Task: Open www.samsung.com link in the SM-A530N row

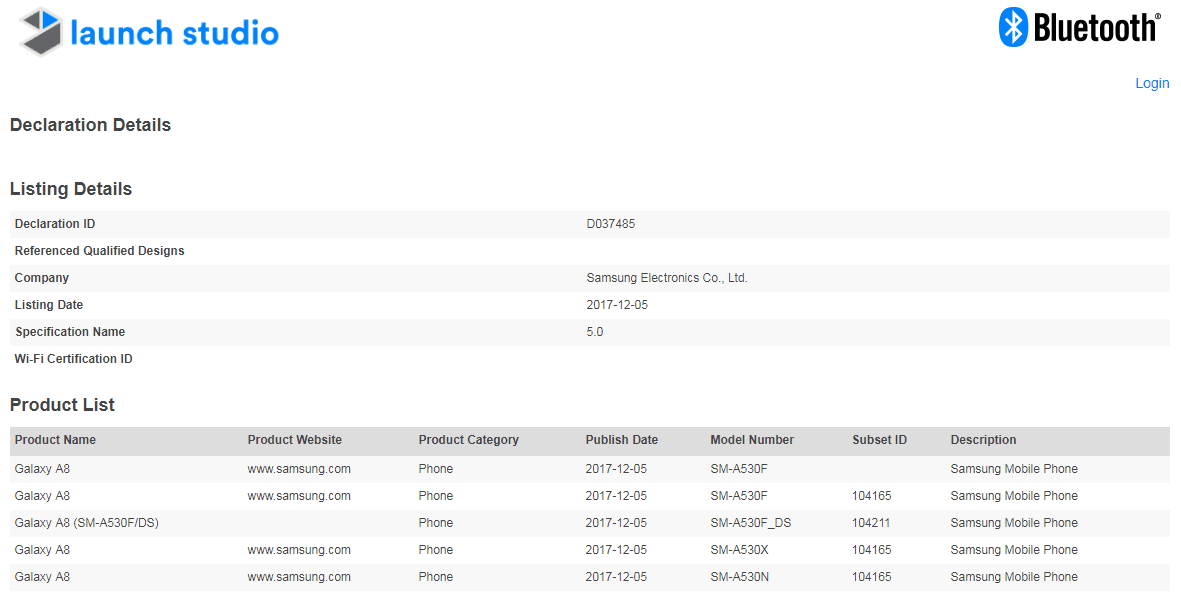Action: click(299, 577)
